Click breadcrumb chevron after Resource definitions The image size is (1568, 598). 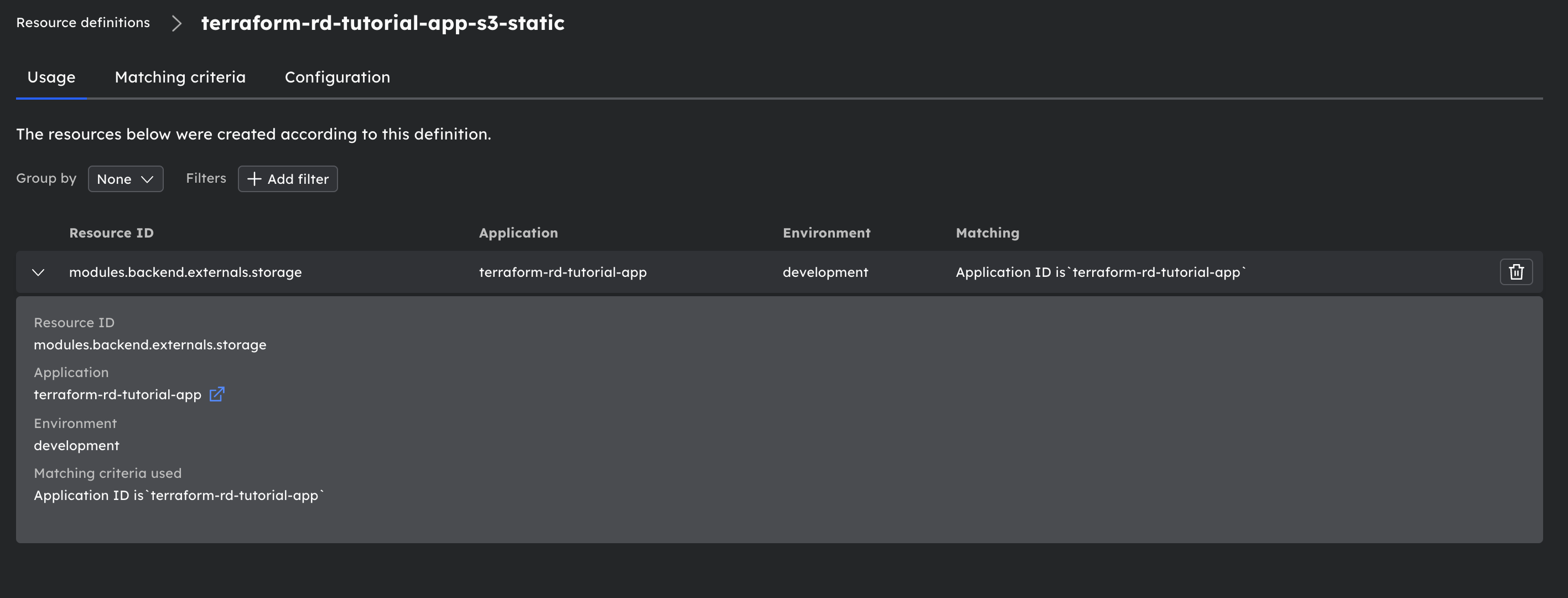(x=176, y=23)
